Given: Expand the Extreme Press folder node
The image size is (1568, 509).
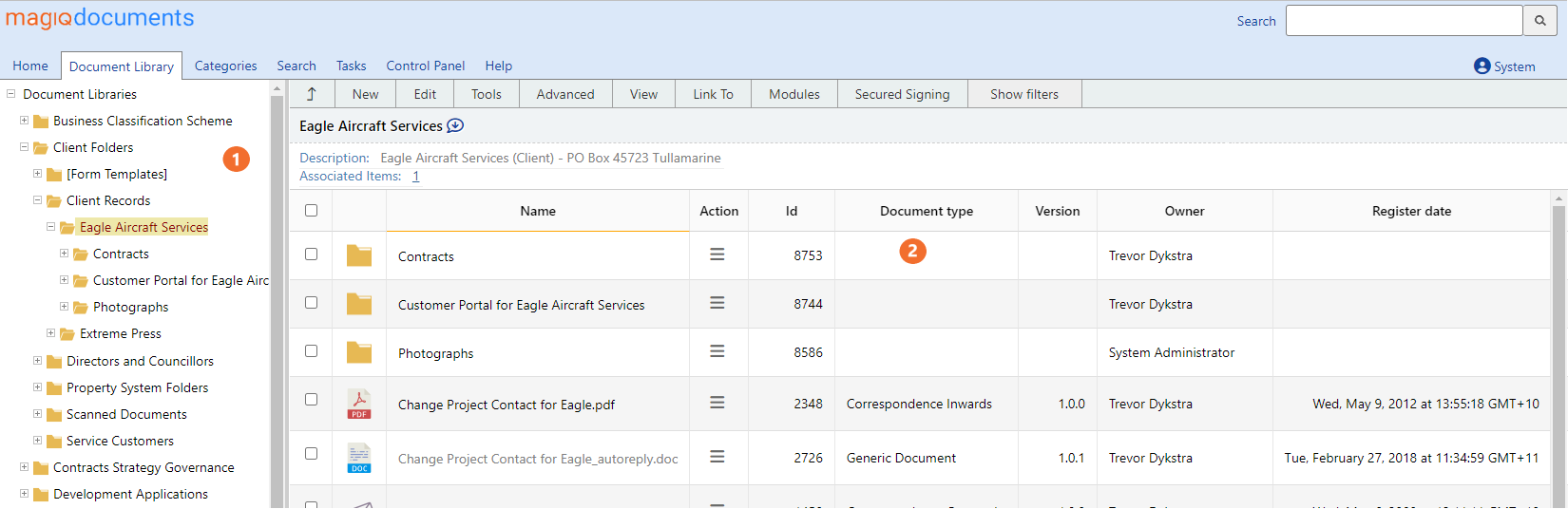Looking at the screenshot, I should click(51, 333).
